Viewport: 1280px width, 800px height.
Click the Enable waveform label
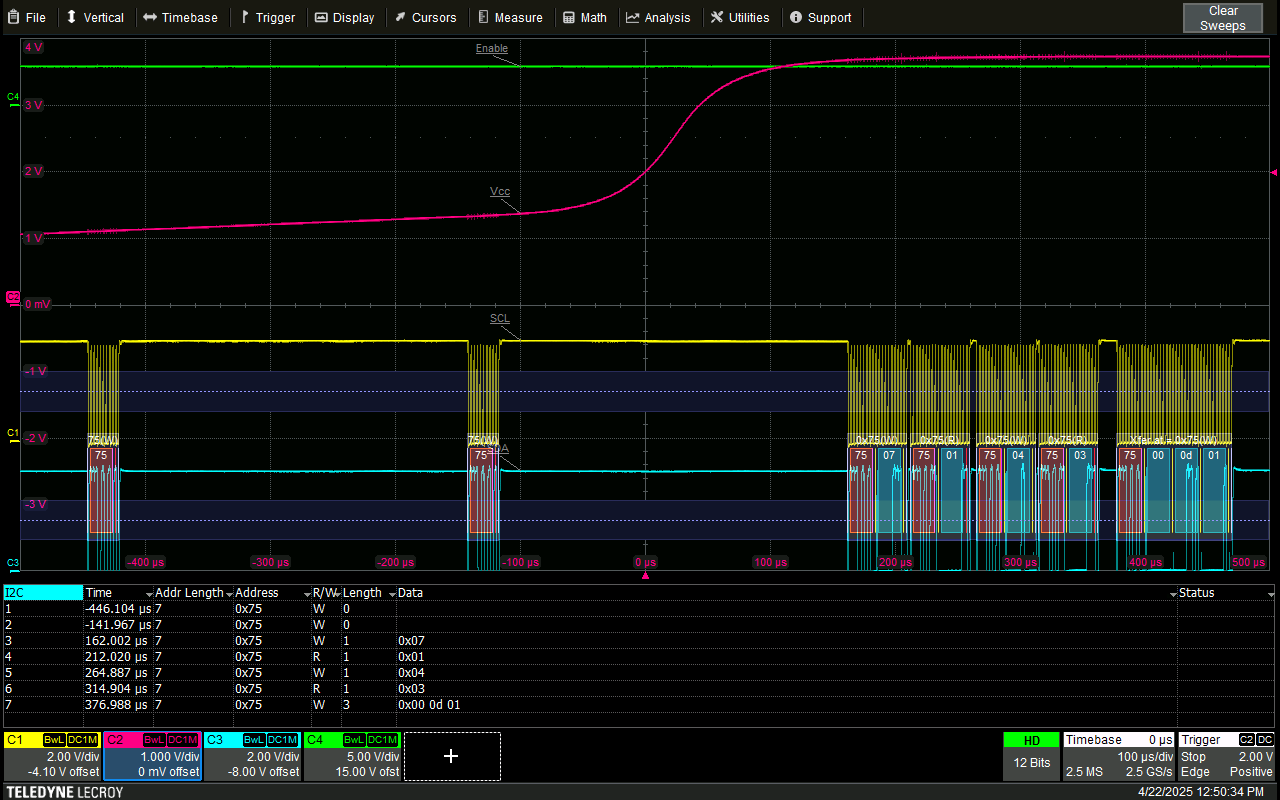[492, 49]
